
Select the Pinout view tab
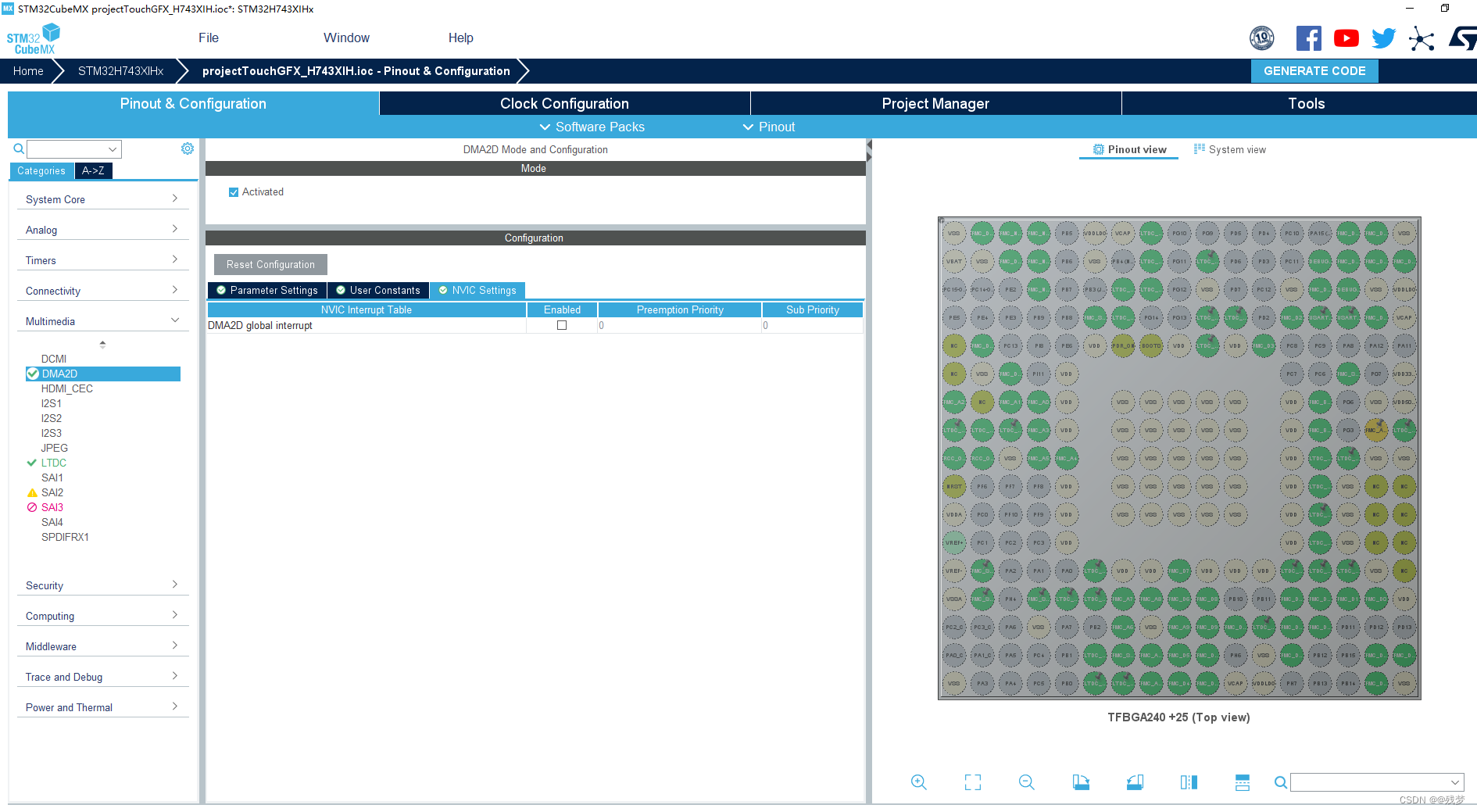1129,149
